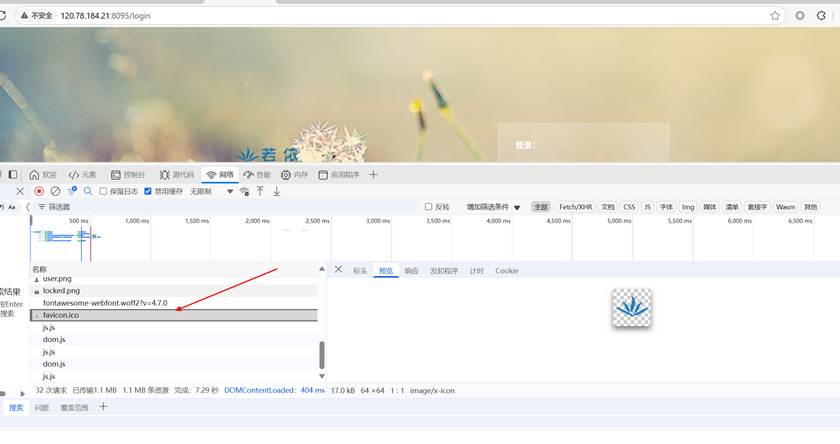The width and height of the screenshot is (840, 444).
Task: Close the search side panel
Action: (20, 191)
